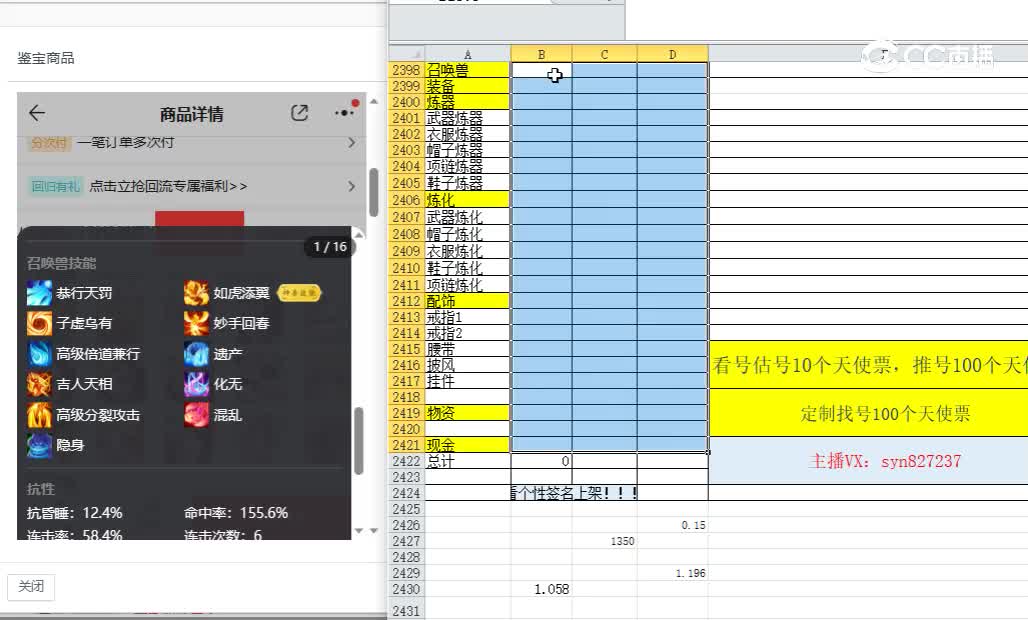
Task: Click the cell showing 总计 value 0
Action: (x=541, y=461)
